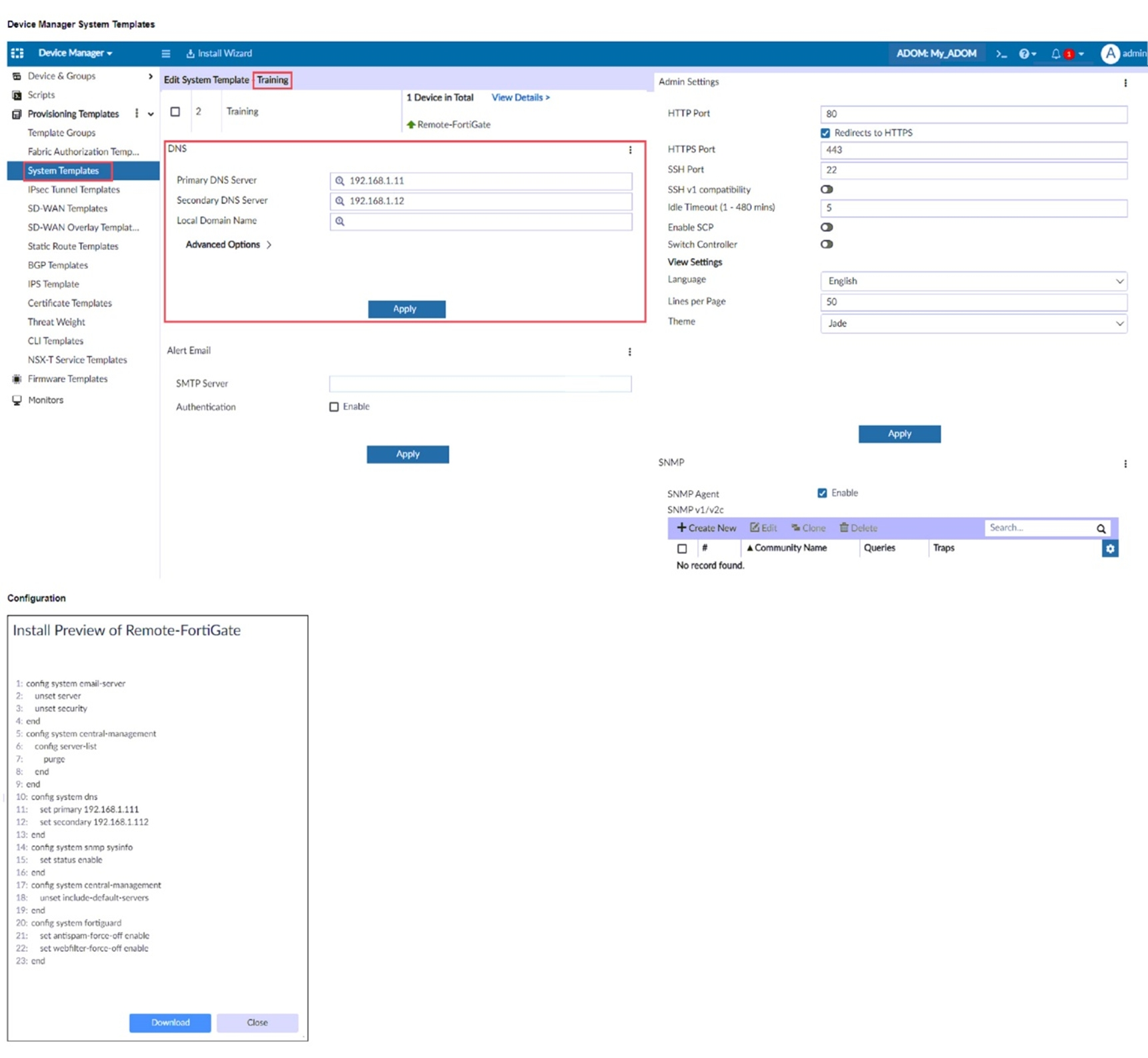Select Scripts in sidebar
The width and height of the screenshot is (1148, 1058).
41,95
